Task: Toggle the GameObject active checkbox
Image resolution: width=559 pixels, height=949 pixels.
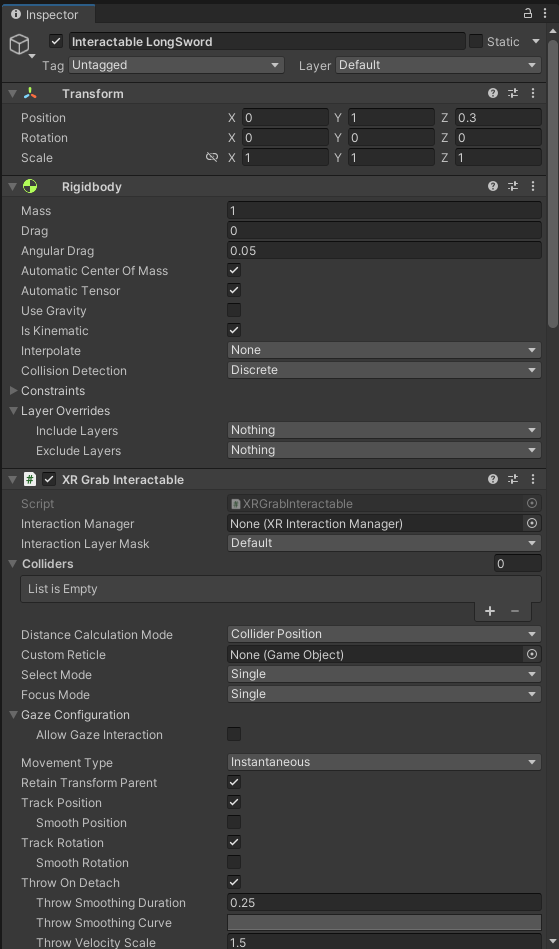Action: click(56, 41)
